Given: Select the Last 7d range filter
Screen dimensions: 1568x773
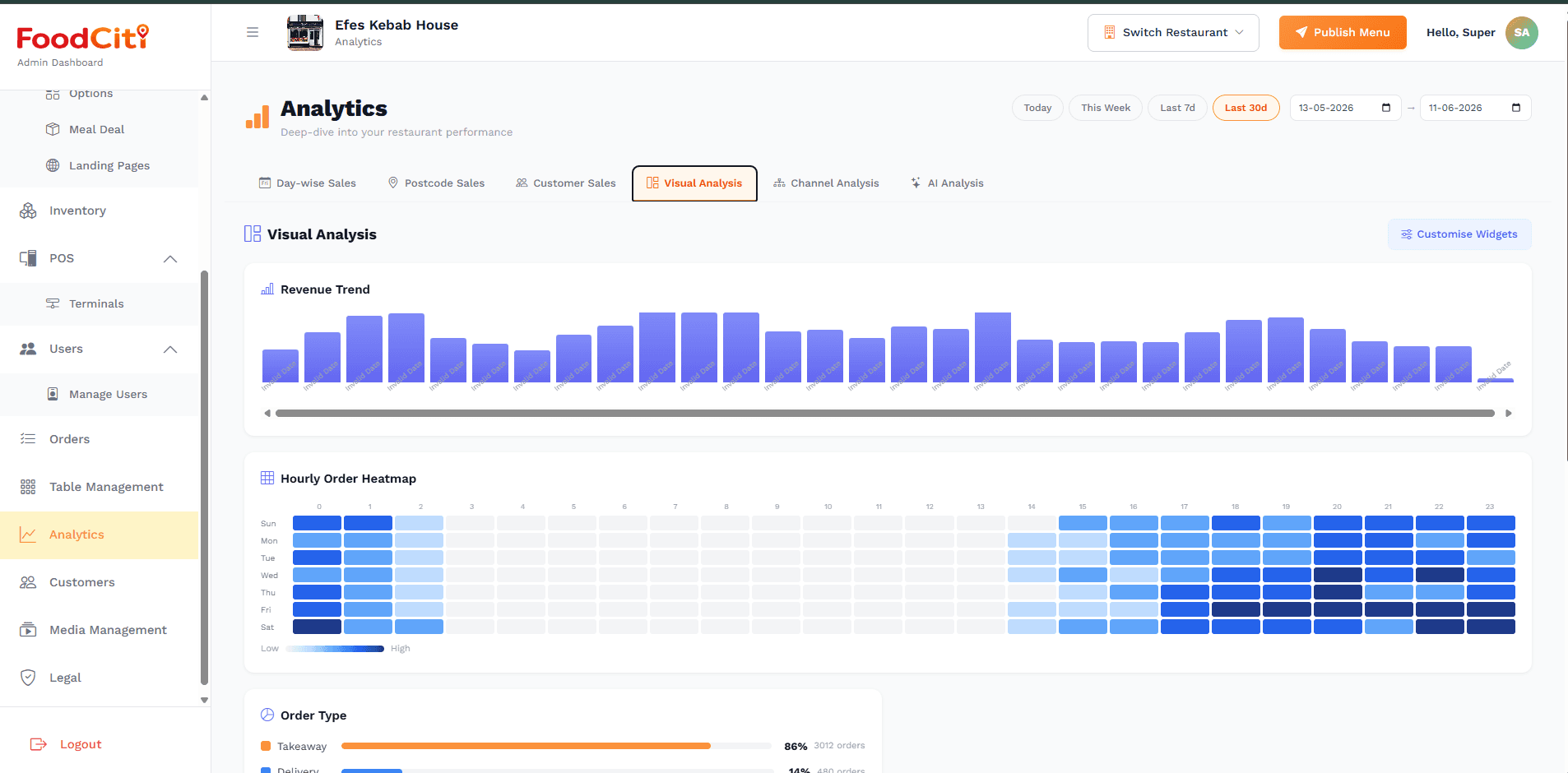Looking at the screenshot, I should point(1177,108).
